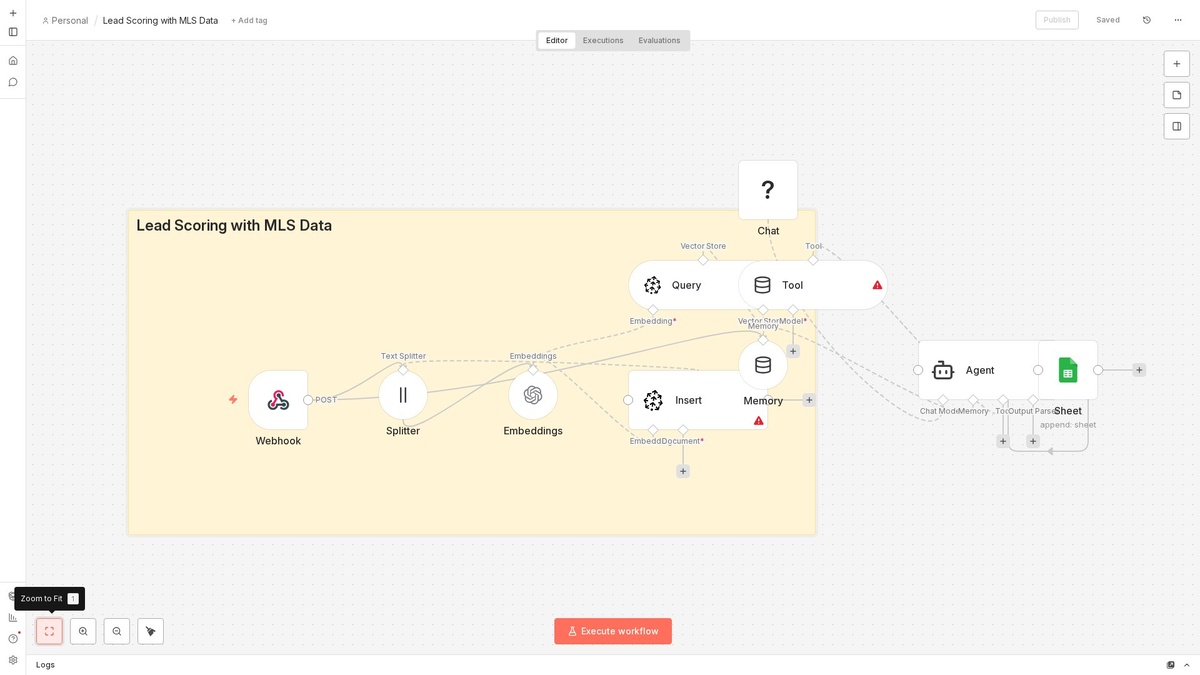
Task: Open the Tool node
Action: tap(812, 285)
